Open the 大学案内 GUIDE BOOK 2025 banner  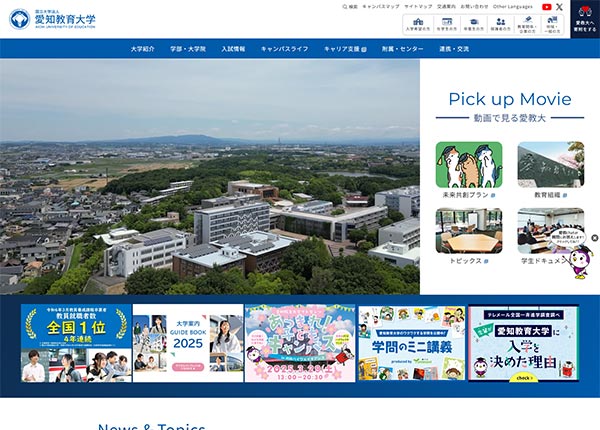188,343
